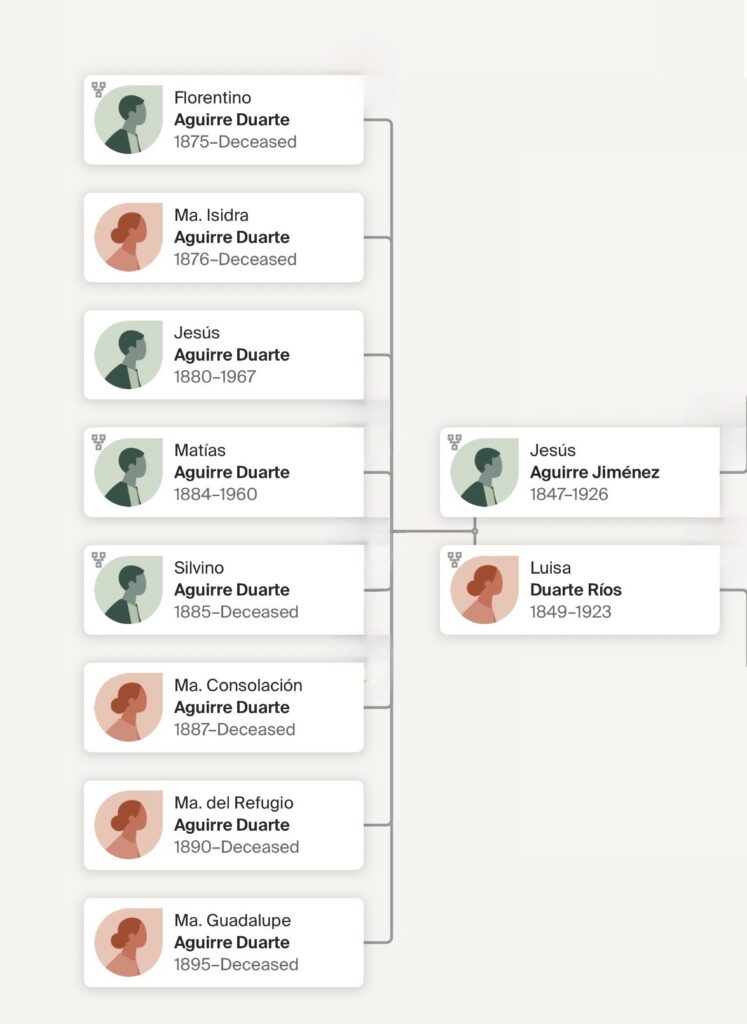Click Luisa Duarte Ríos's portrait avatar
The width and height of the screenshot is (747, 1024).
(x=484, y=590)
